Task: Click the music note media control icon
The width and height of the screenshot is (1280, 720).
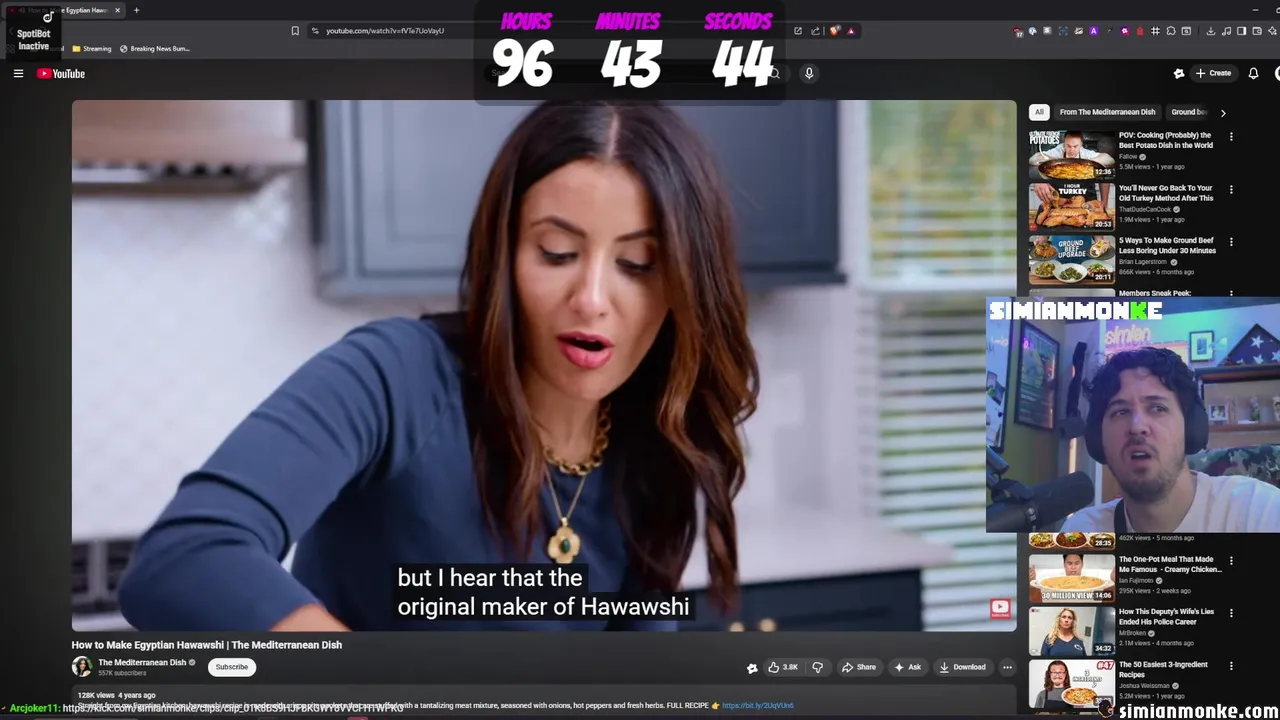Action: click(1226, 31)
